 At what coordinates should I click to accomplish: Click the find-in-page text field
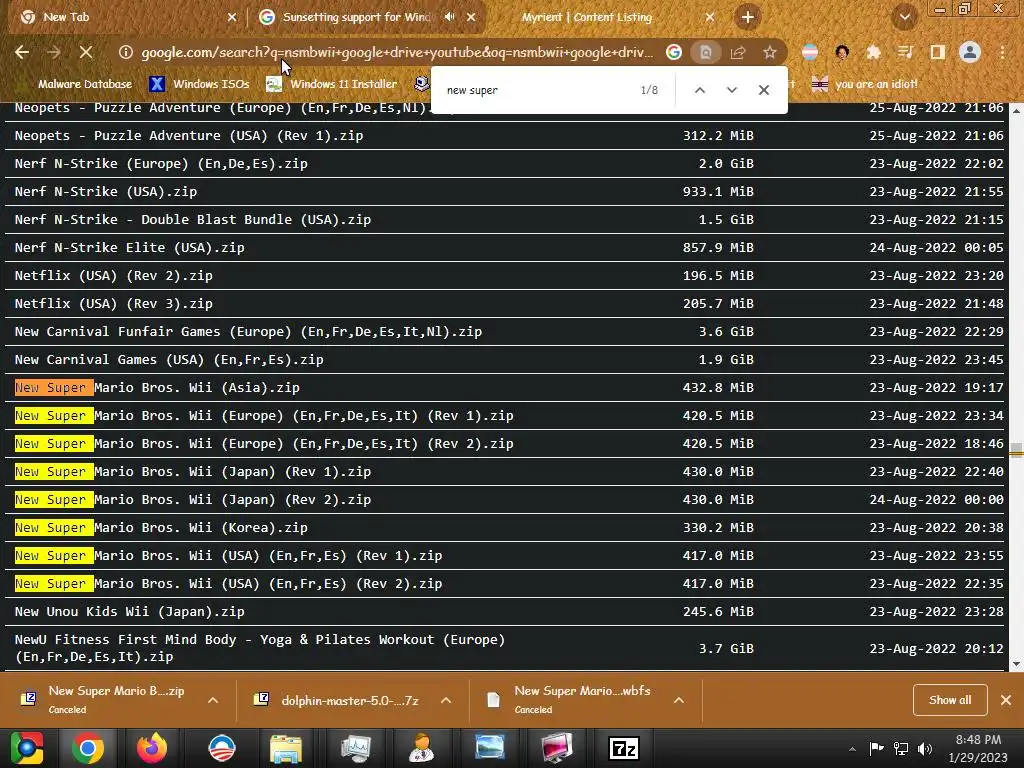pos(536,90)
